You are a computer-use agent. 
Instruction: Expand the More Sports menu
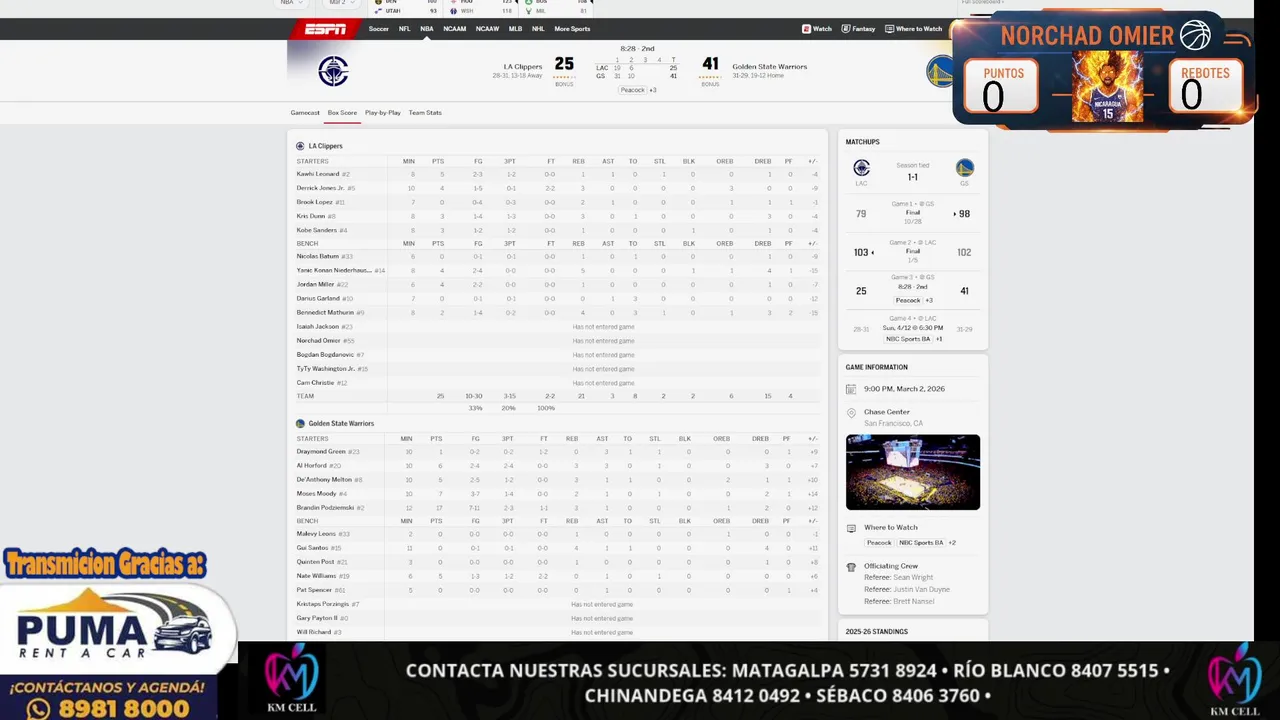tap(572, 29)
